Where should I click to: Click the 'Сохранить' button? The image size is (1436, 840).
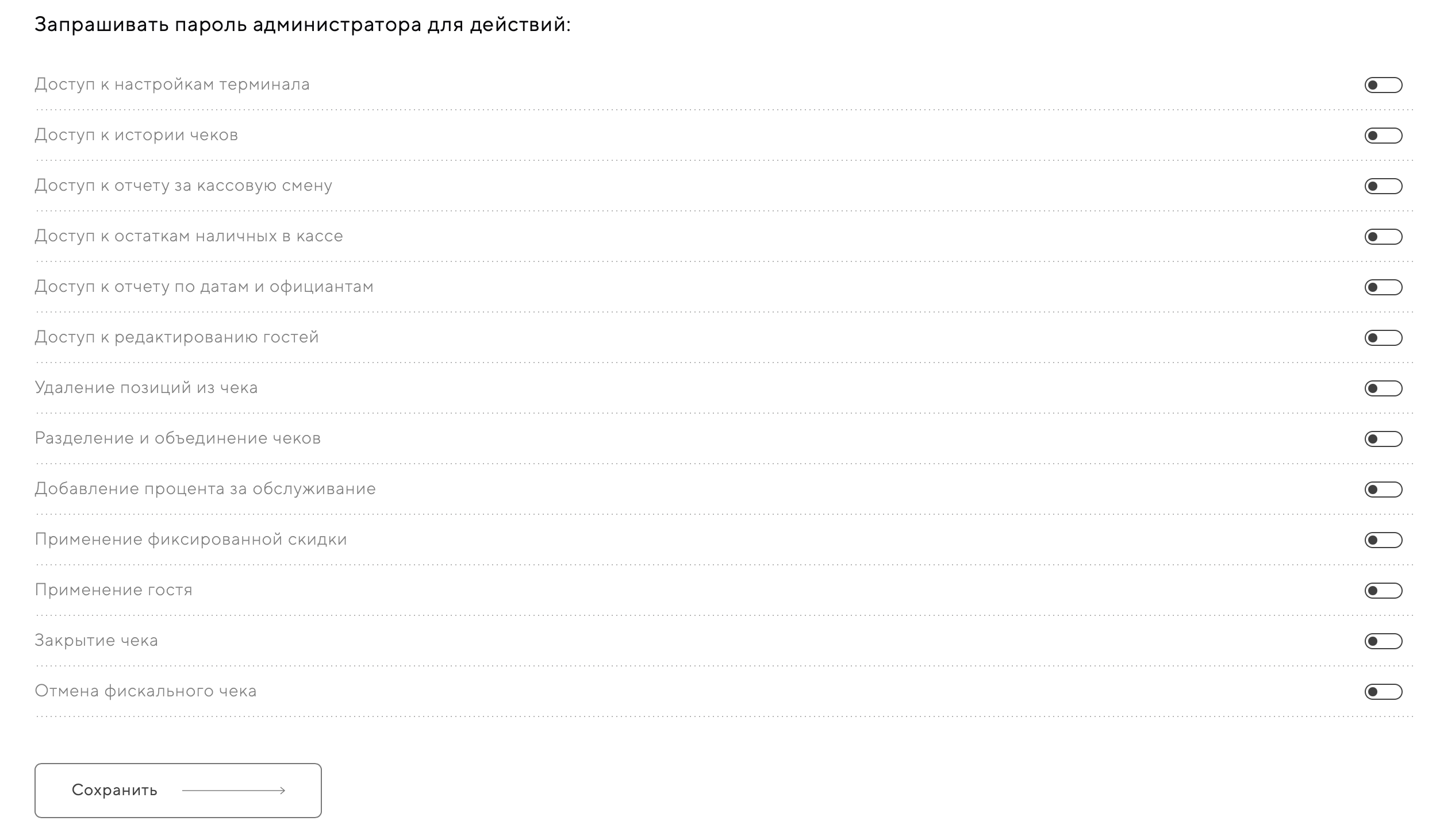coord(178,791)
